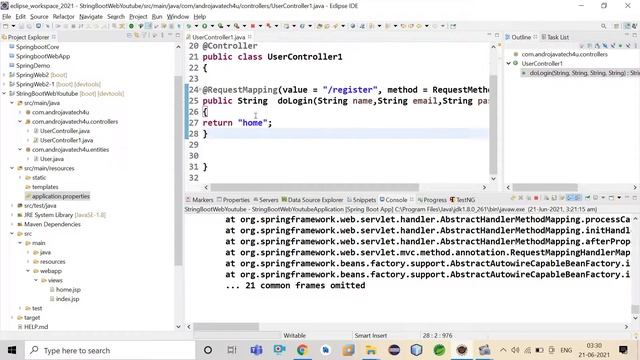The width and height of the screenshot is (640, 360).
Task: Switch to the Data Source Explorer tab
Action: tap(312, 200)
